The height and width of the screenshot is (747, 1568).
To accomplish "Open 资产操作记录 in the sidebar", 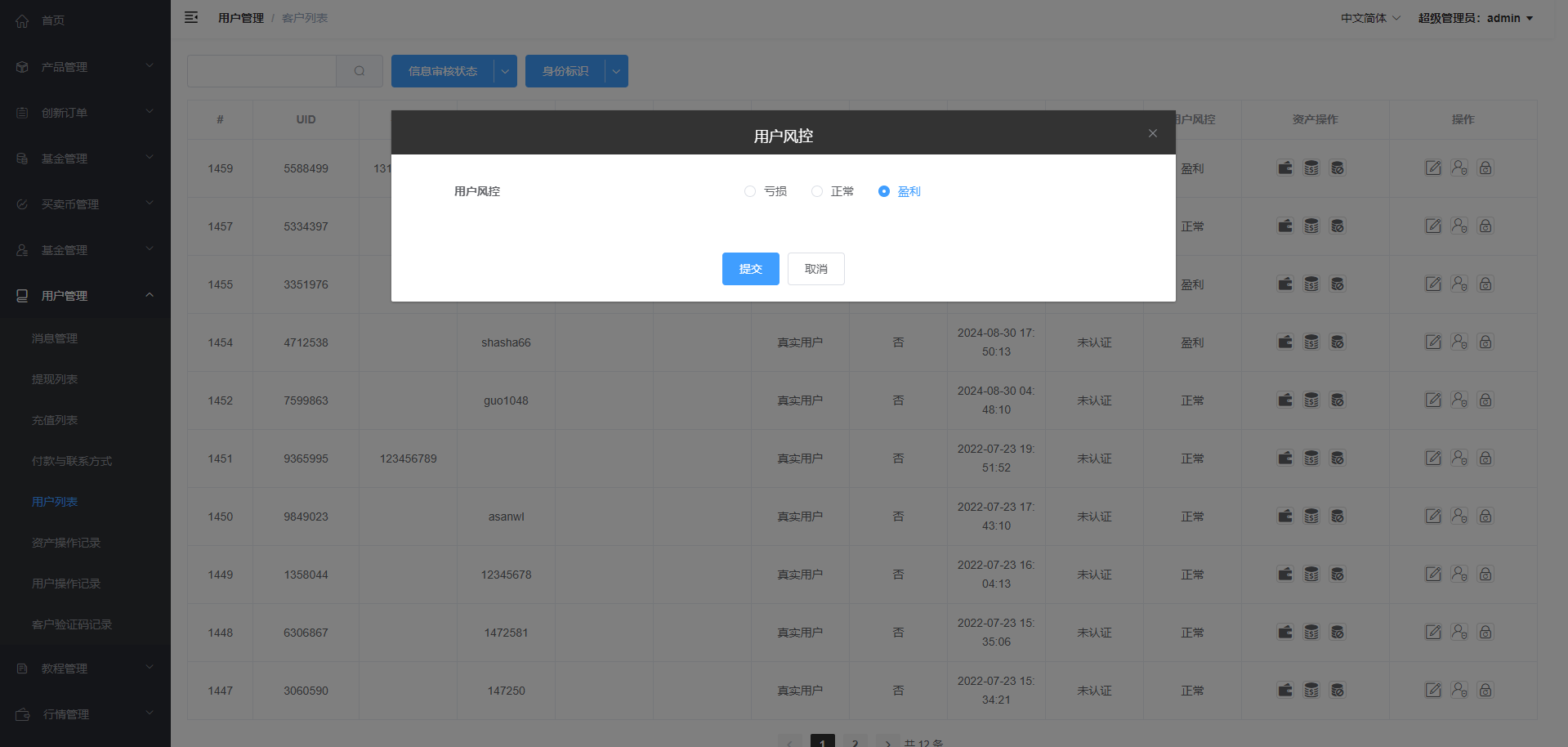I will pos(66,543).
